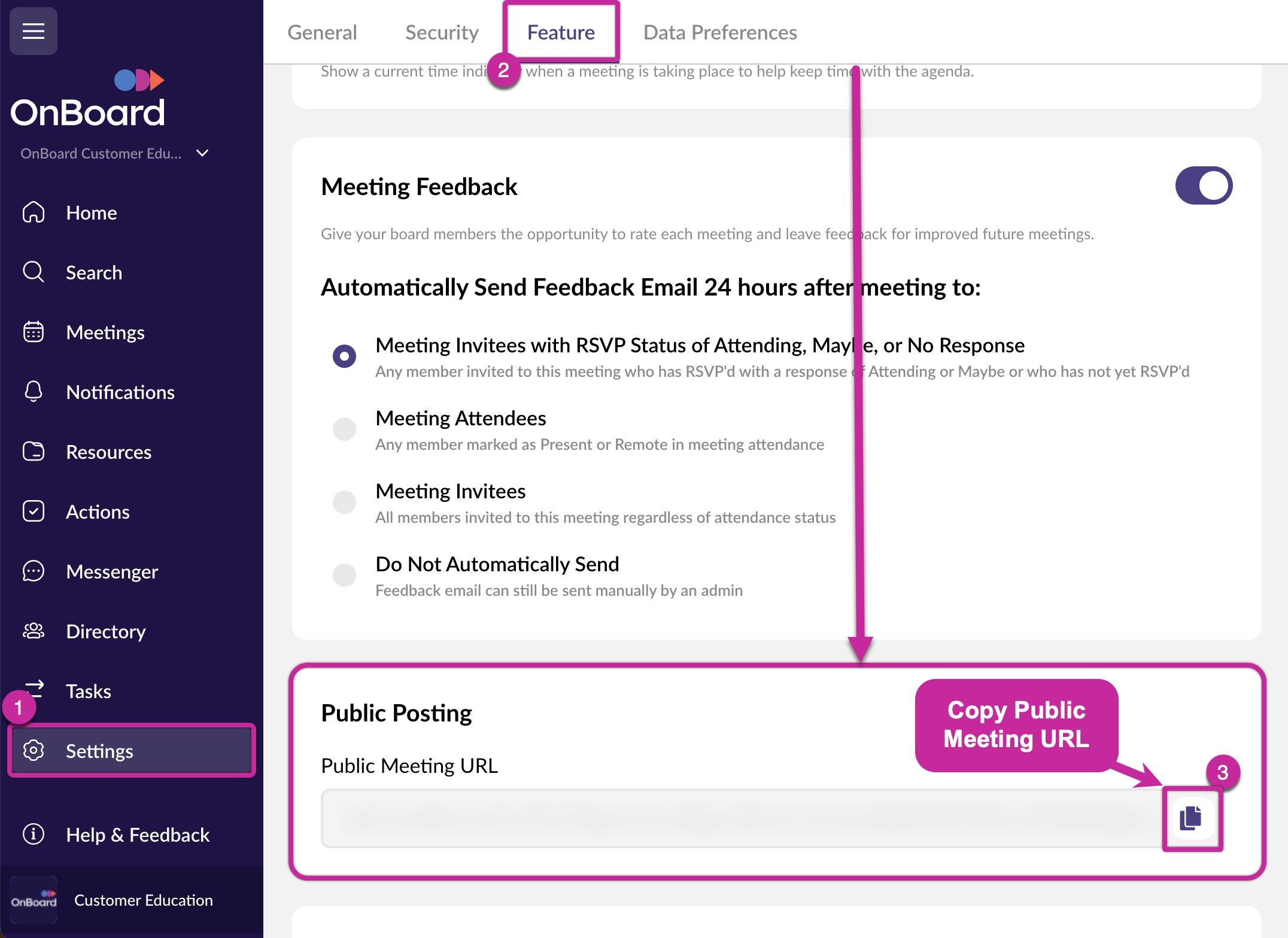Open Notifications bell icon
This screenshot has height=938, width=1288.
[34, 392]
